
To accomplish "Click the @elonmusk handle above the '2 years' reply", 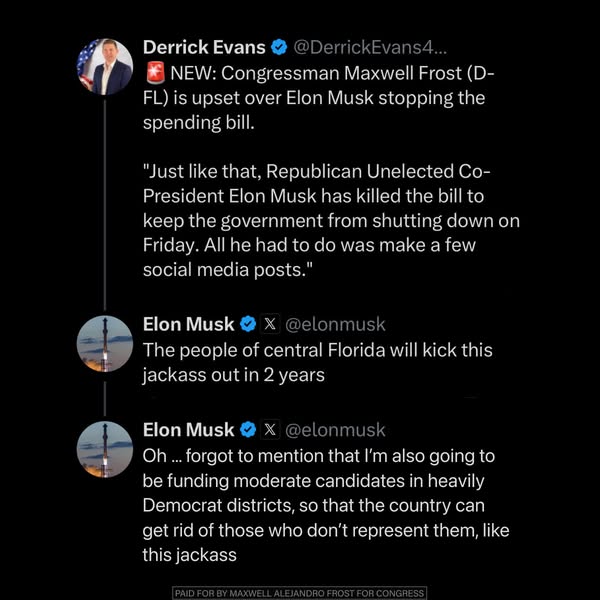I will click(x=336, y=324).
